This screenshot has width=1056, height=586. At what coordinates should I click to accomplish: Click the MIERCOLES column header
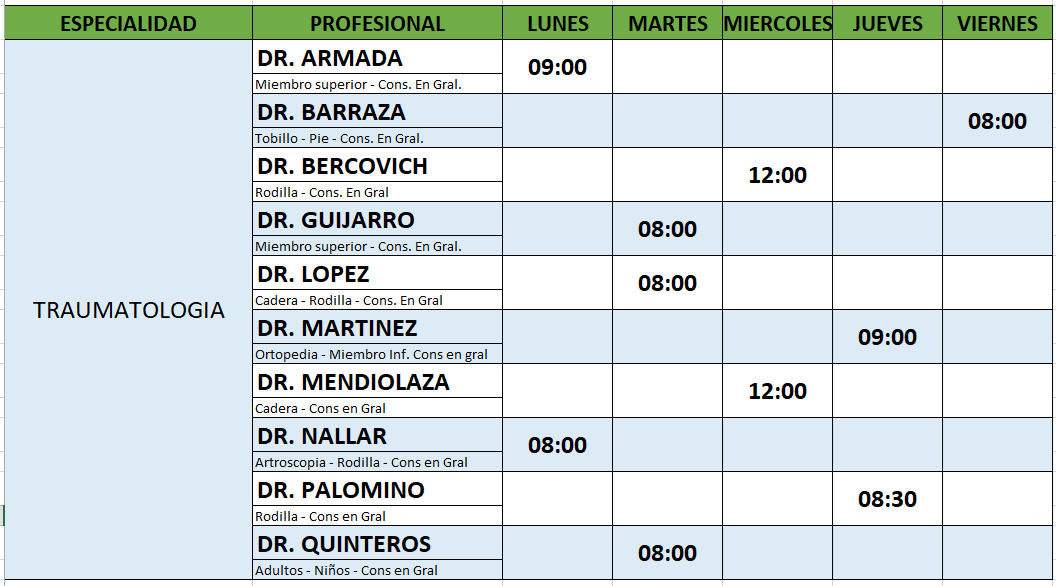tap(777, 23)
